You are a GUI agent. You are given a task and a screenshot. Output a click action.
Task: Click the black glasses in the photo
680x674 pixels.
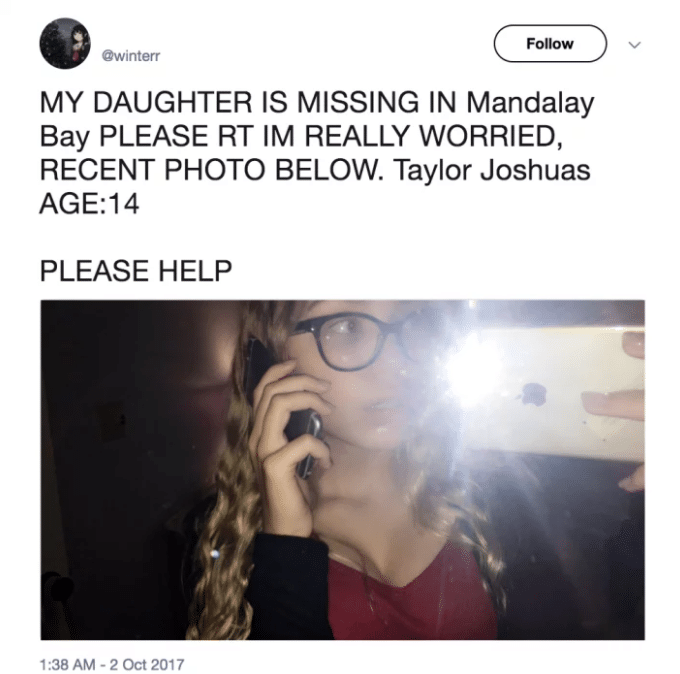[x=353, y=340]
